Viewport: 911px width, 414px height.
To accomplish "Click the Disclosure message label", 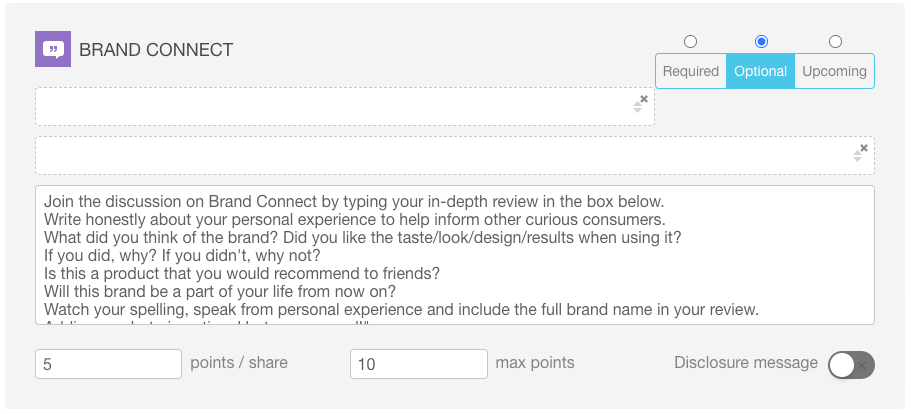I will [746, 363].
